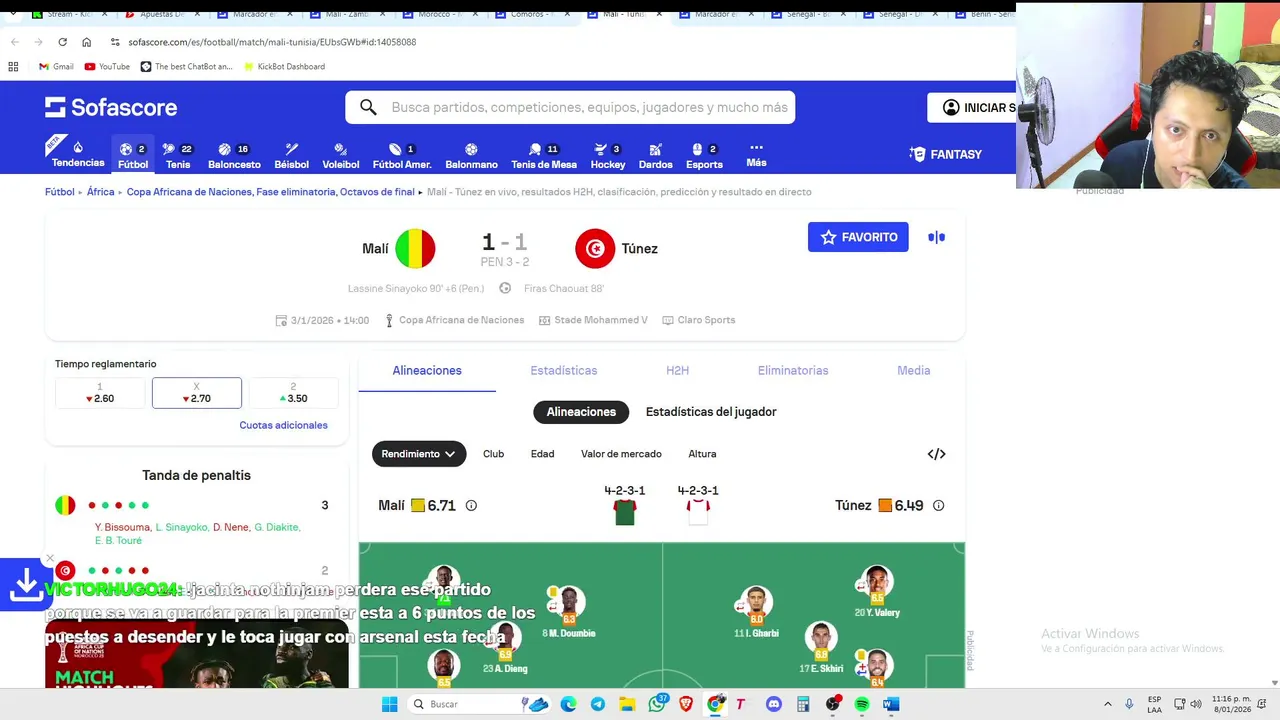Go to the browser home page
1280x720 pixels.
click(x=86, y=42)
